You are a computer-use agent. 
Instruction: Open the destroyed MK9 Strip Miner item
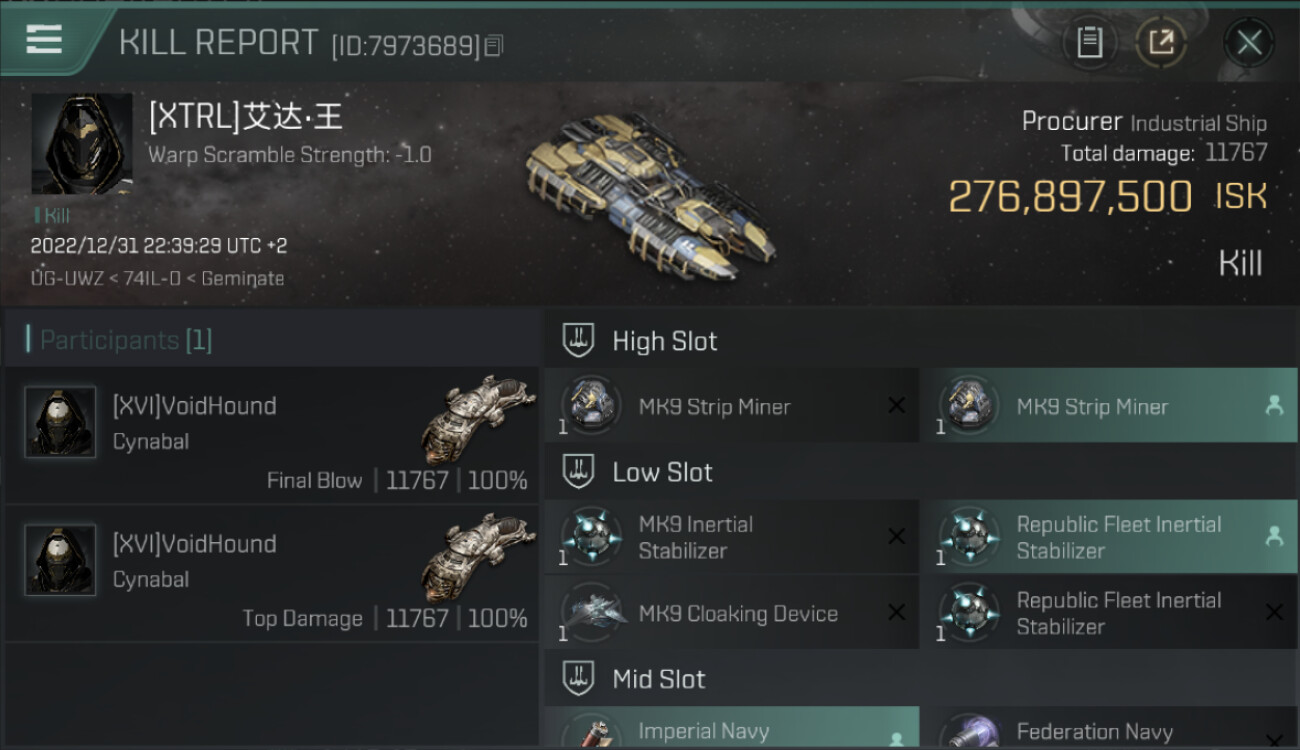click(731, 406)
